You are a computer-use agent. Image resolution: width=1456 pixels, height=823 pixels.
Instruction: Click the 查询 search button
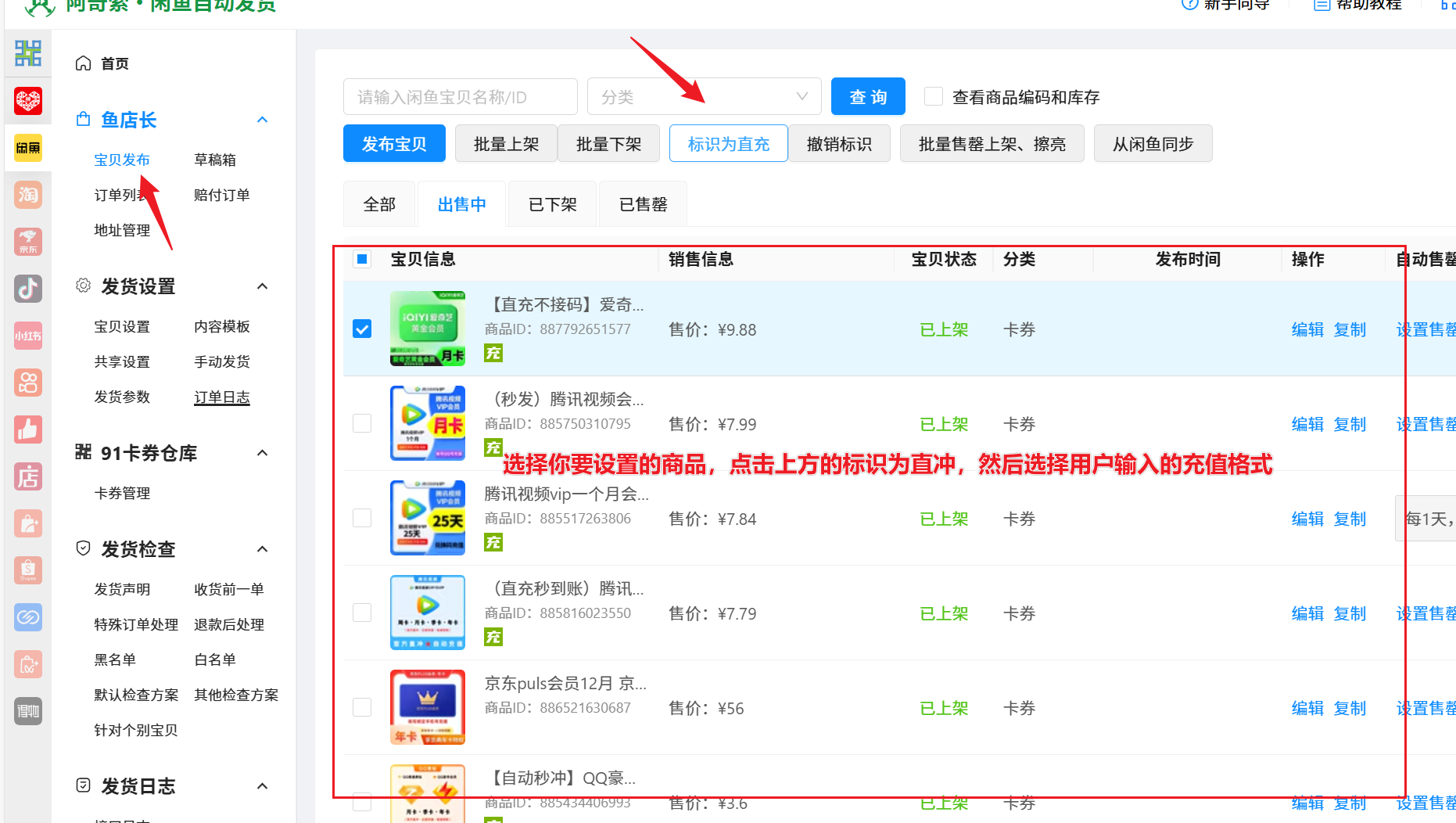(868, 96)
